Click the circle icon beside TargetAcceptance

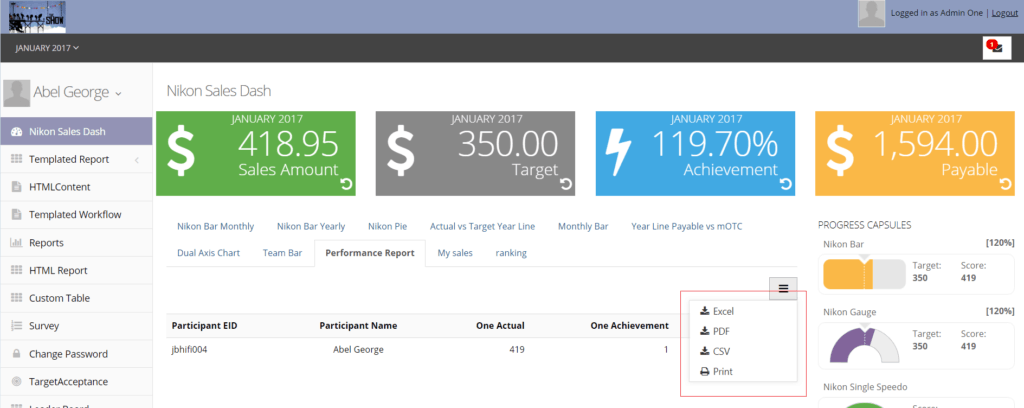click(17, 381)
